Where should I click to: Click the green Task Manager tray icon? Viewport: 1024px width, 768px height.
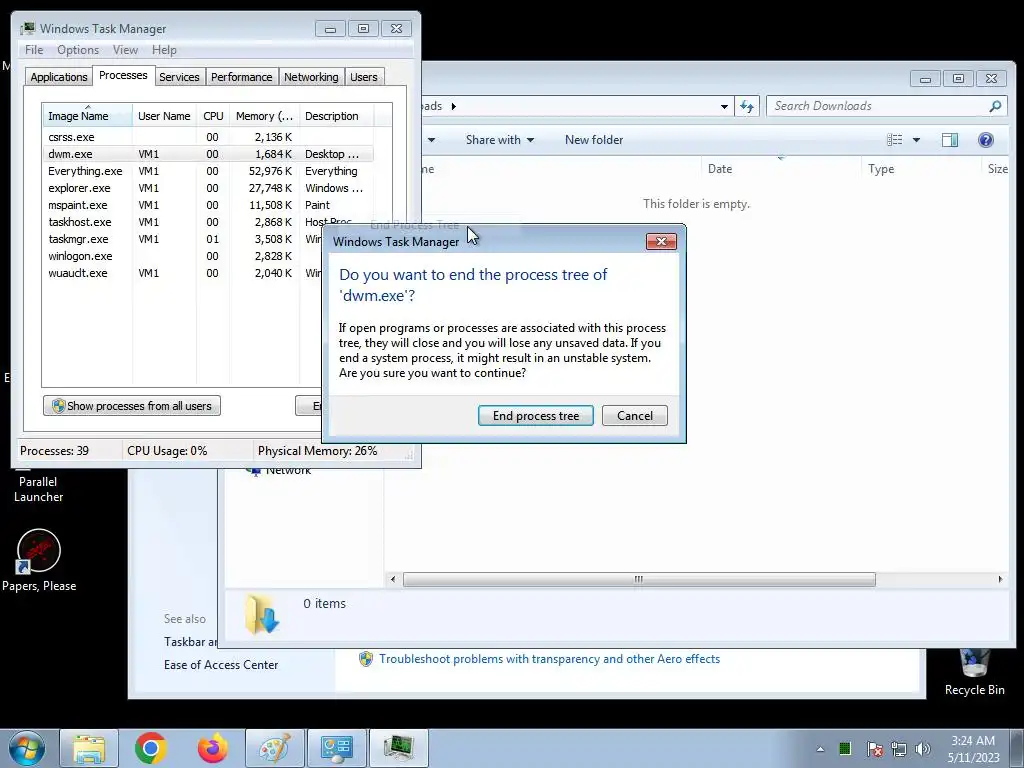point(844,748)
